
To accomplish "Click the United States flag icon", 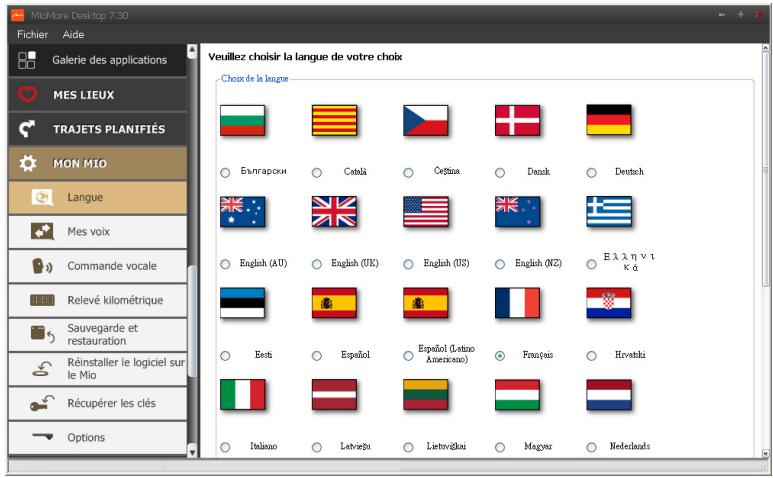I will (x=426, y=212).
